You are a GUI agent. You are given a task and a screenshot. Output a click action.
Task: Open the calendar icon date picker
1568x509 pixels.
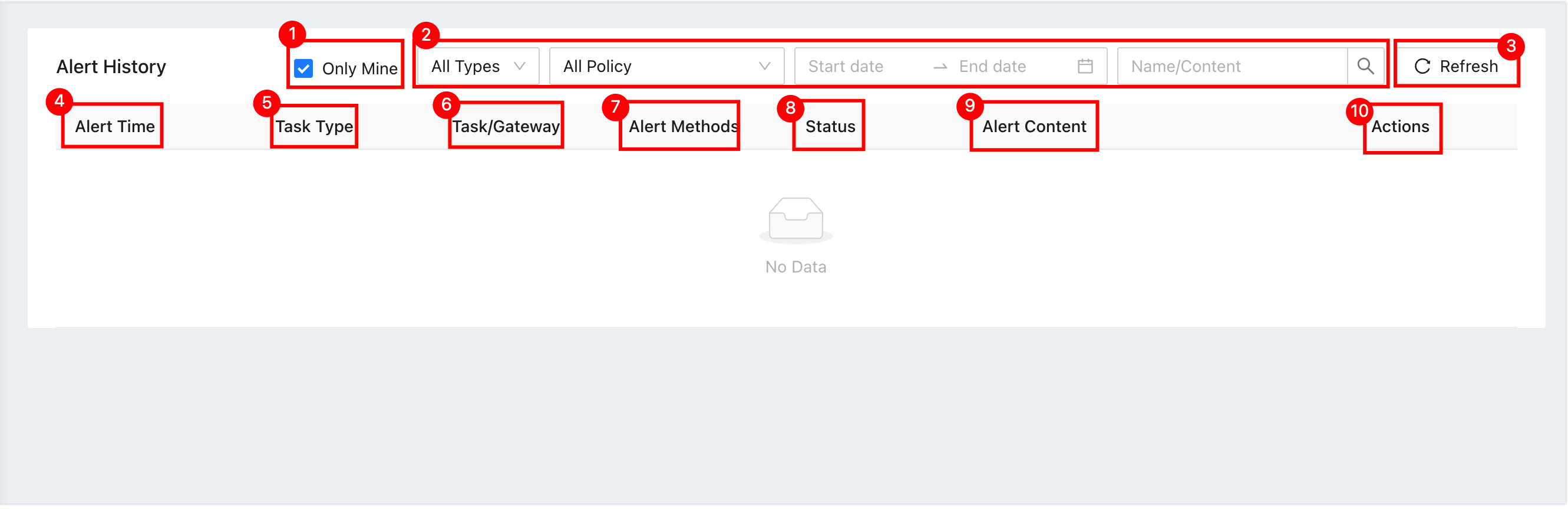click(1085, 66)
